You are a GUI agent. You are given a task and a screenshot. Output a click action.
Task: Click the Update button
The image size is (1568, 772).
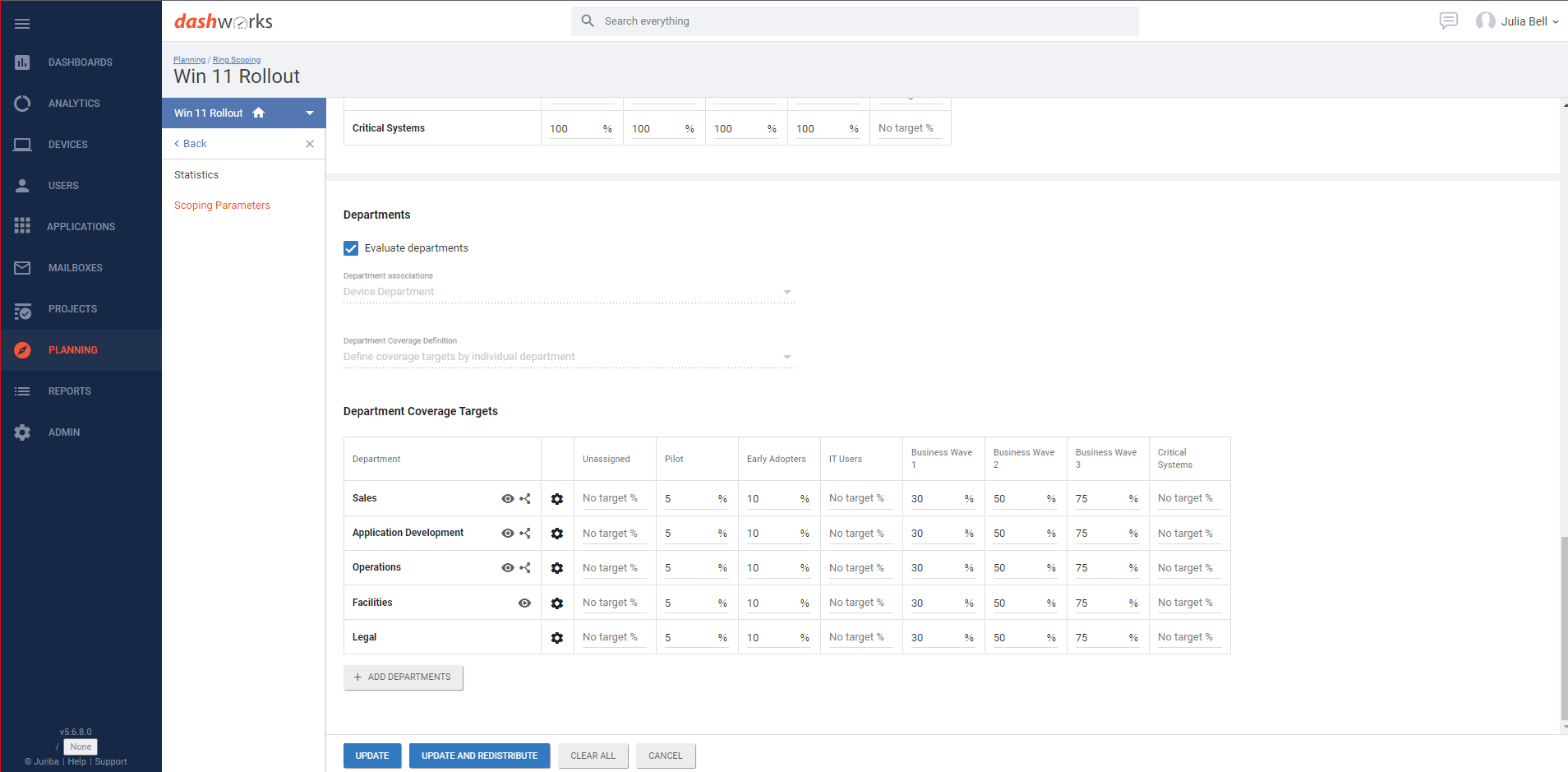point(372,756)
